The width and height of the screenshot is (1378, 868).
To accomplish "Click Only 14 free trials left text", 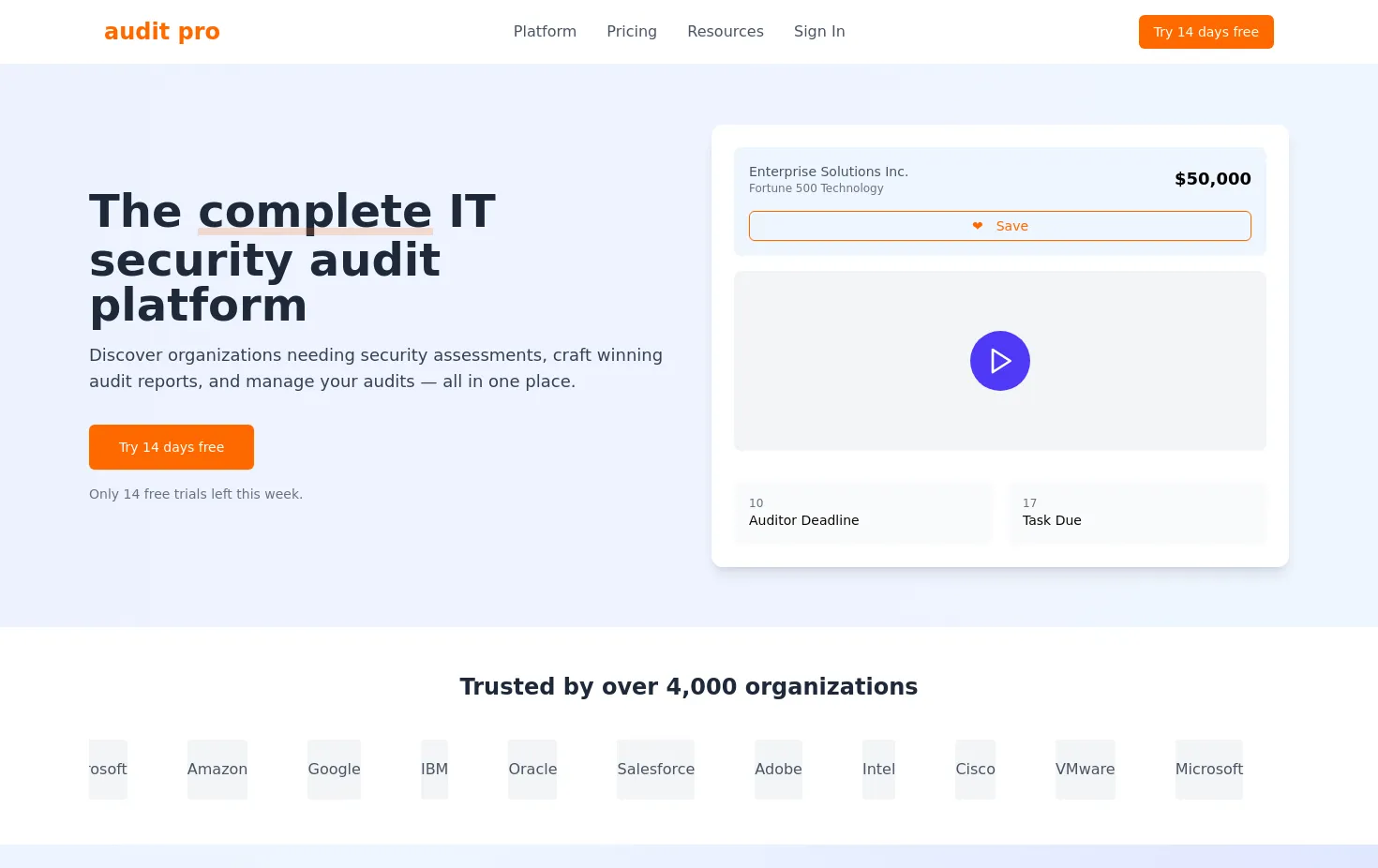I will [196, 494].
